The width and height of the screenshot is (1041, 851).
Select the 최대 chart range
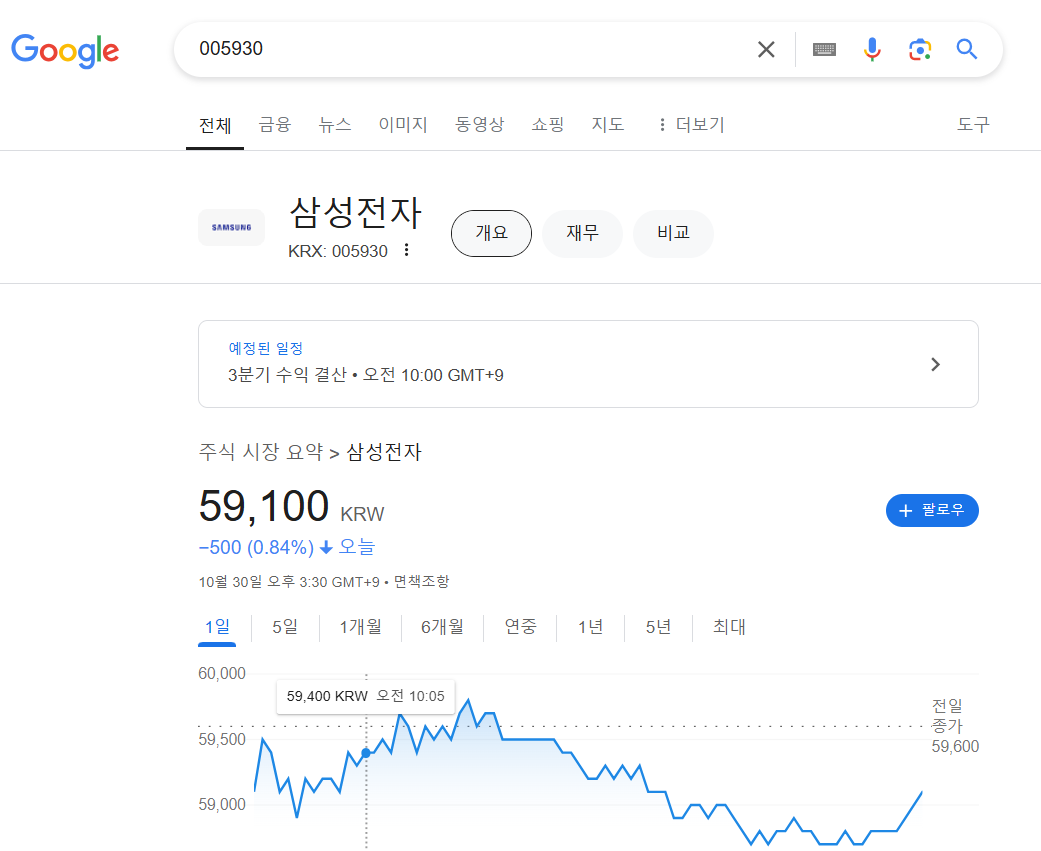[x=729, y=627]
